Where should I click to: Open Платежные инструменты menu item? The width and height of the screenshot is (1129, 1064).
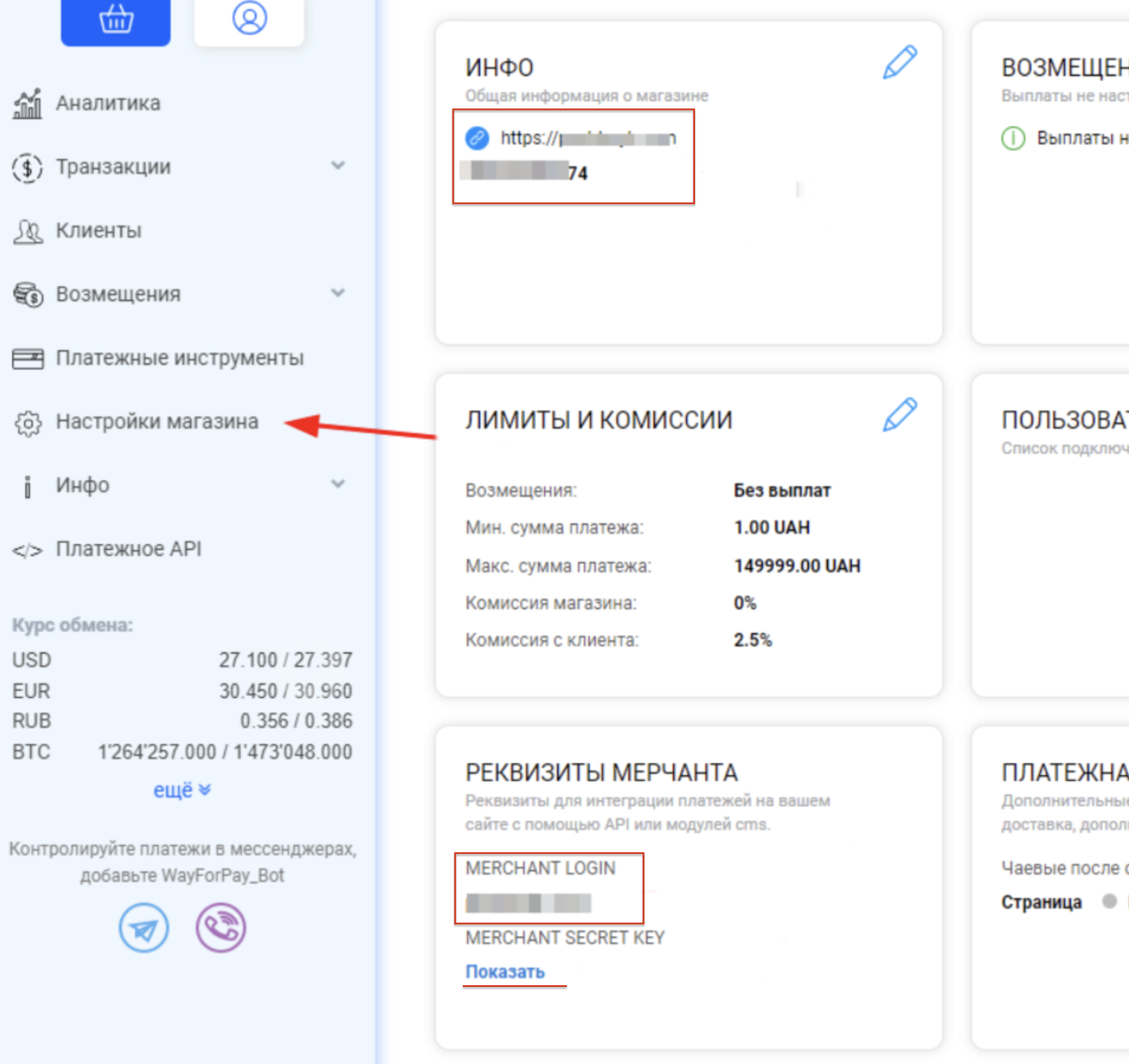(x=179, y=358)
